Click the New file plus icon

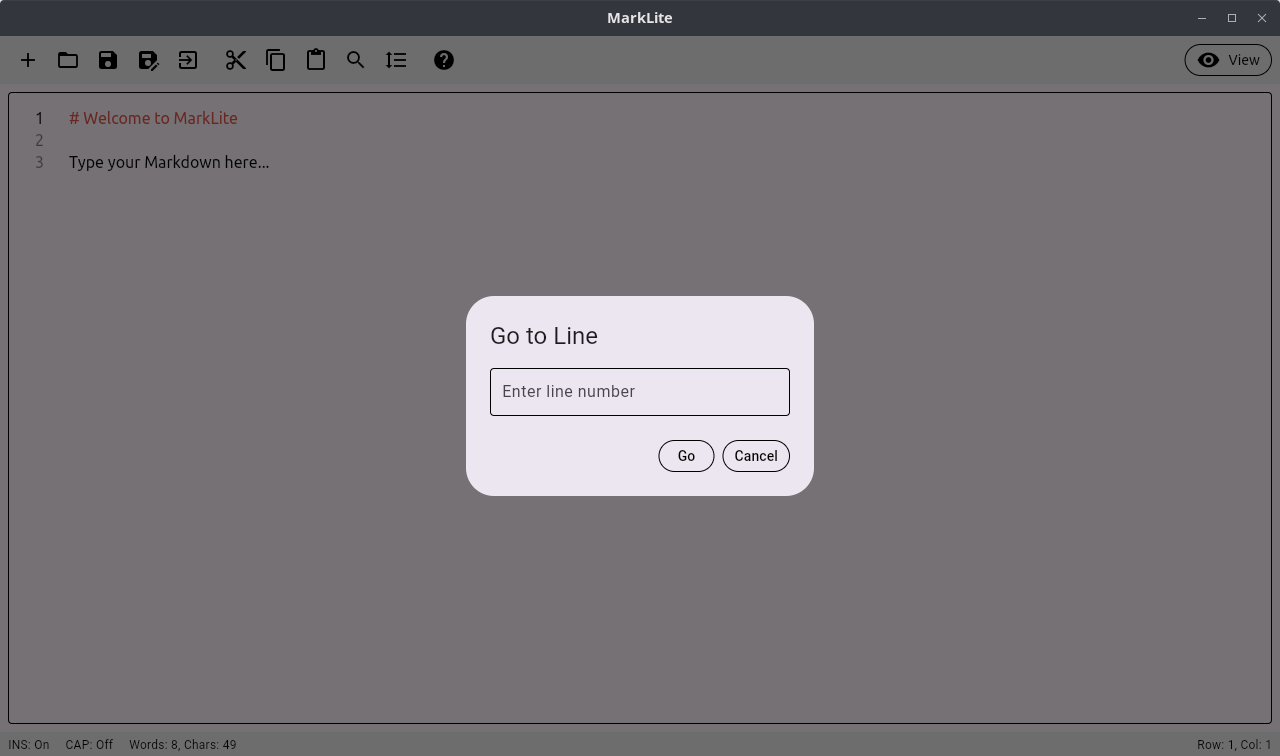28,60
